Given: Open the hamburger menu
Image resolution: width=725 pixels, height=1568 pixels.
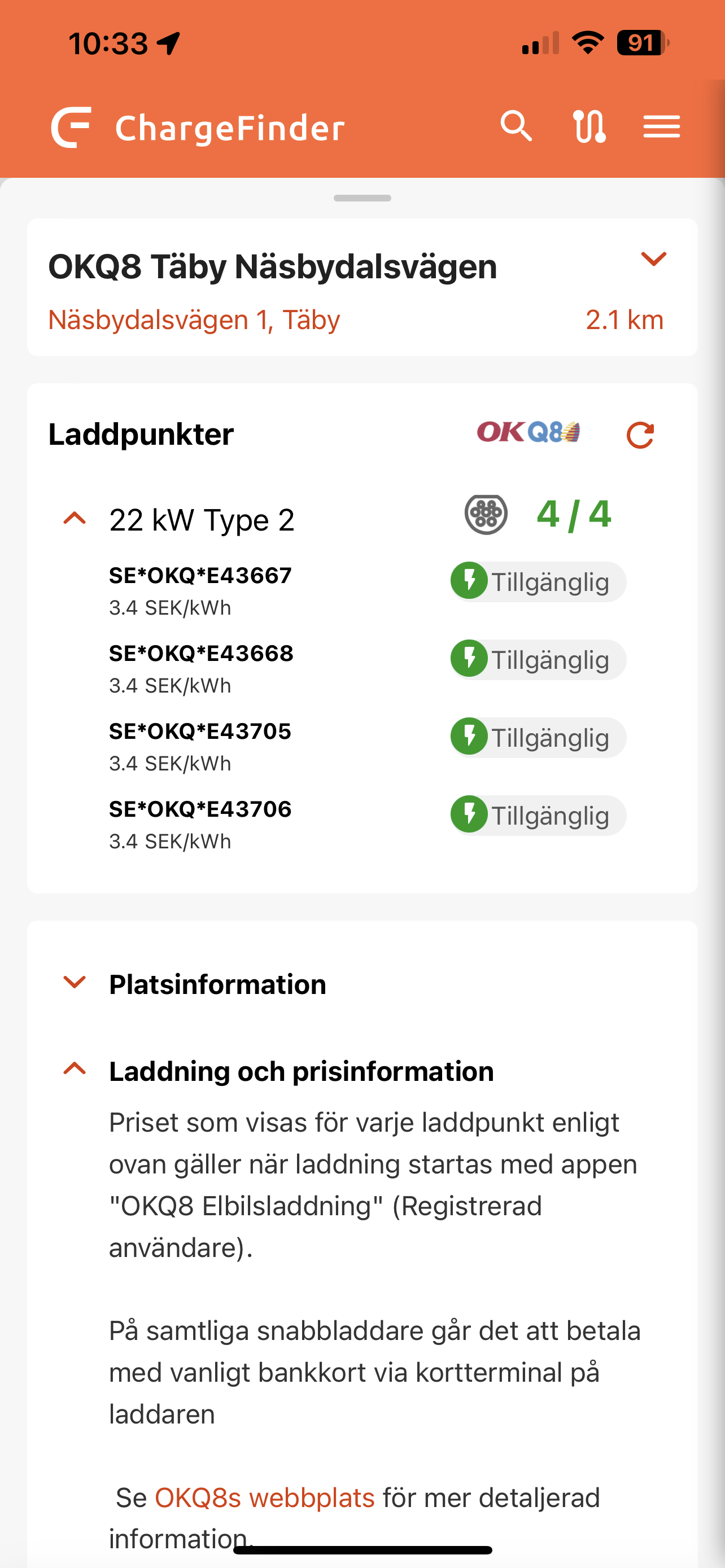Looking at the screenshot, I should pyautogui.click(x=662, y=126).
